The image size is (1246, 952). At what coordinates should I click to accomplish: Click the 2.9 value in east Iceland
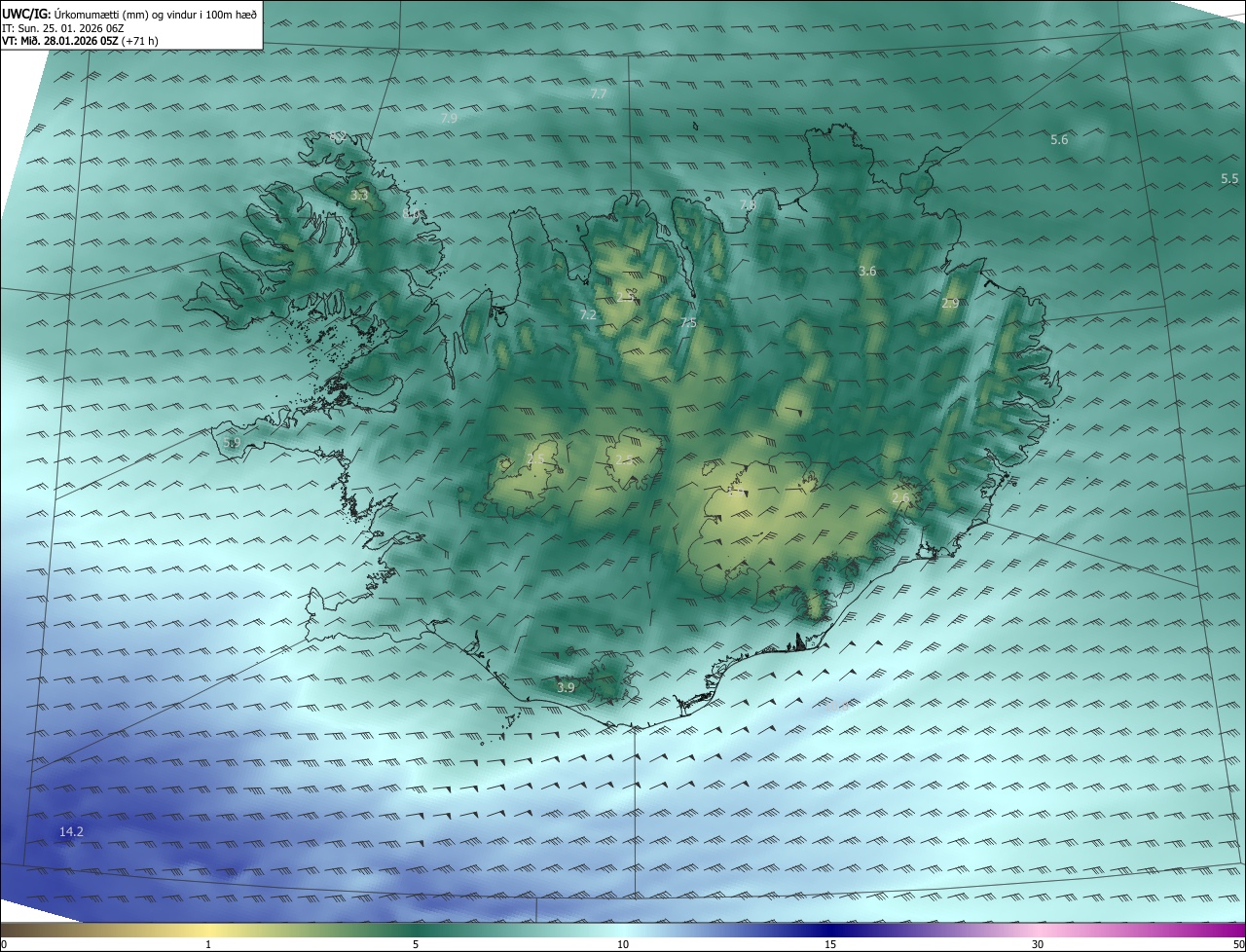coord(950,304)
